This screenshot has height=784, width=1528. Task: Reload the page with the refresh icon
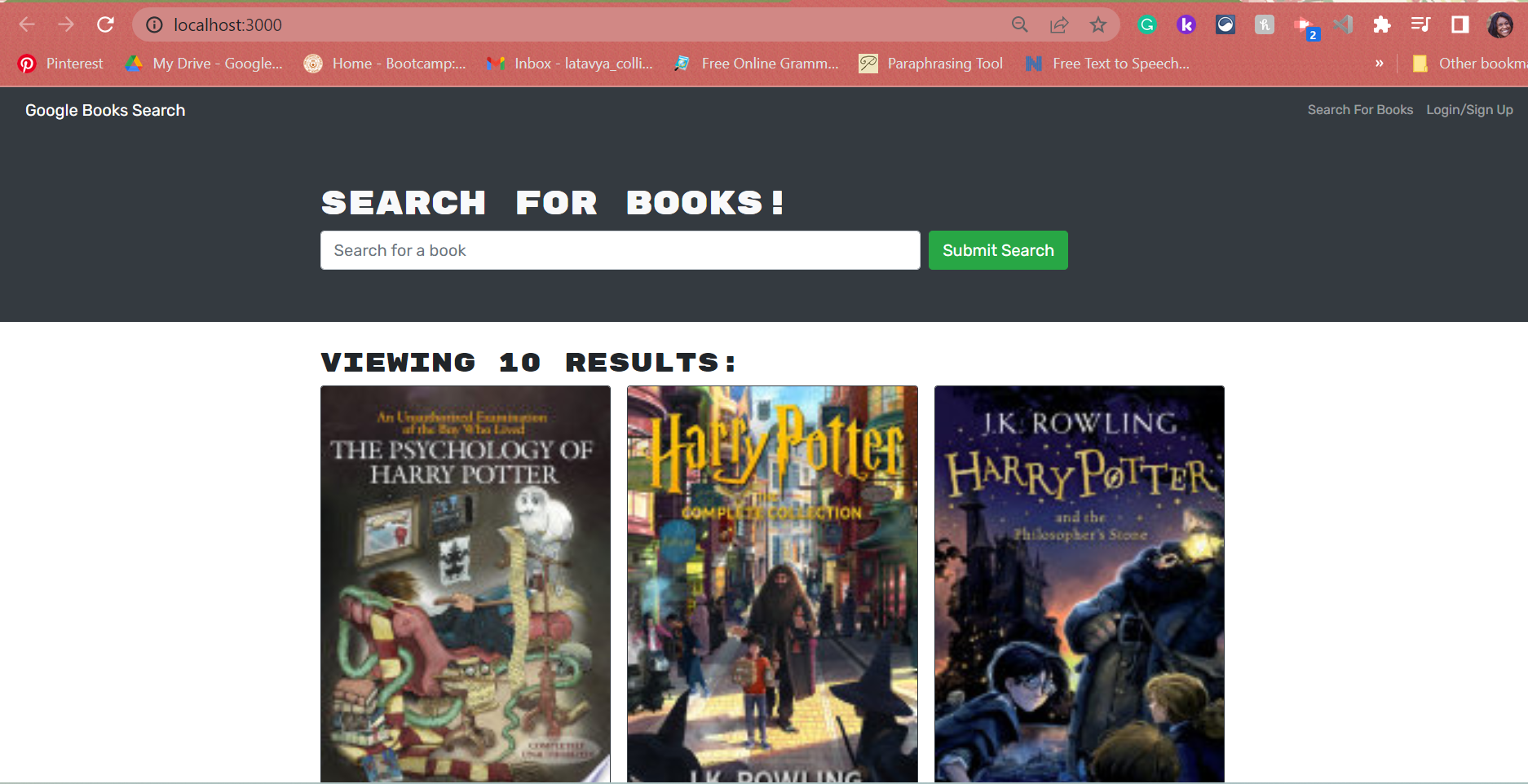[x=105, y=24]
